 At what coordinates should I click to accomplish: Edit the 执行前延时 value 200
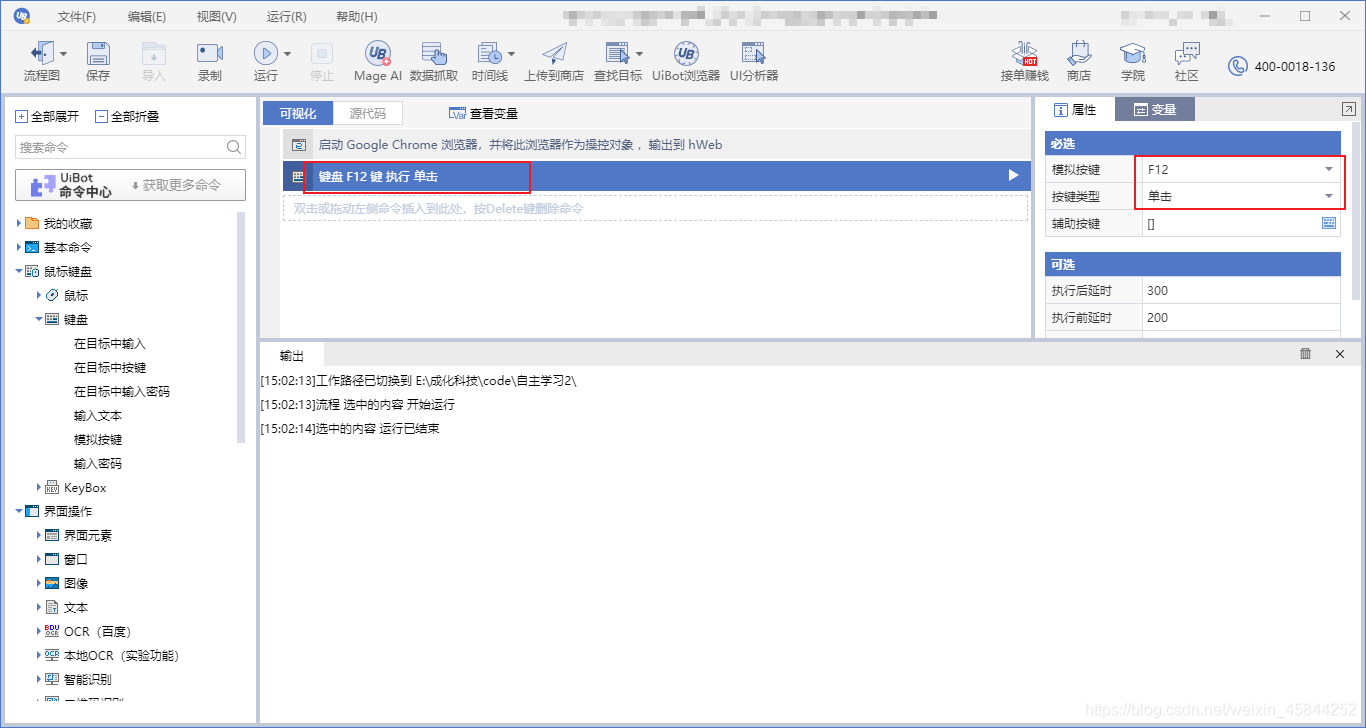coord(1240,317)
